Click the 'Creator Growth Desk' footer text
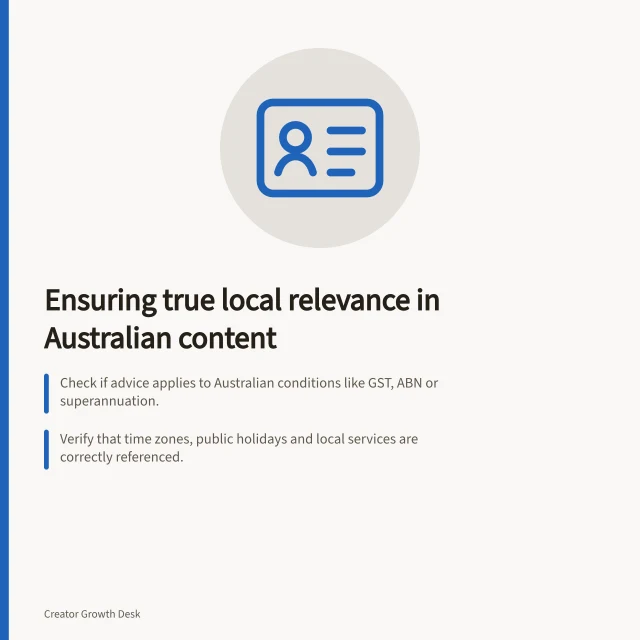The width and height of the screenshot is (640, 640). point(92,614)
